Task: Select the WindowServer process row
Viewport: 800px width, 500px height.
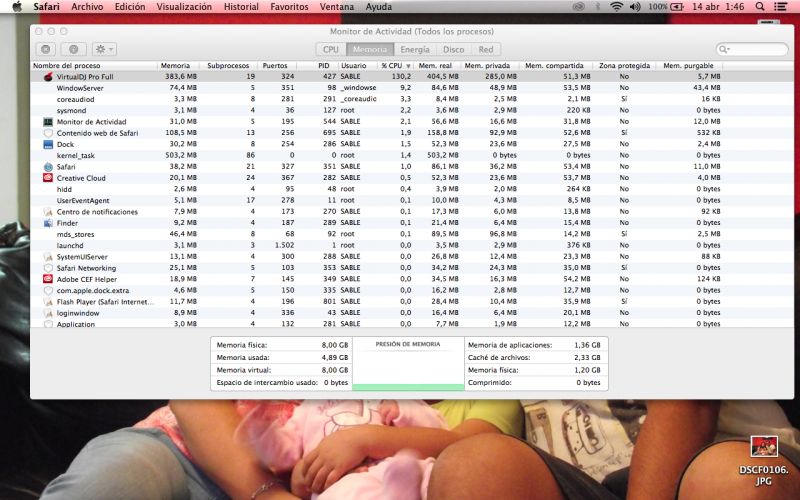Action: pyautogui.click(x=412, y=88)
